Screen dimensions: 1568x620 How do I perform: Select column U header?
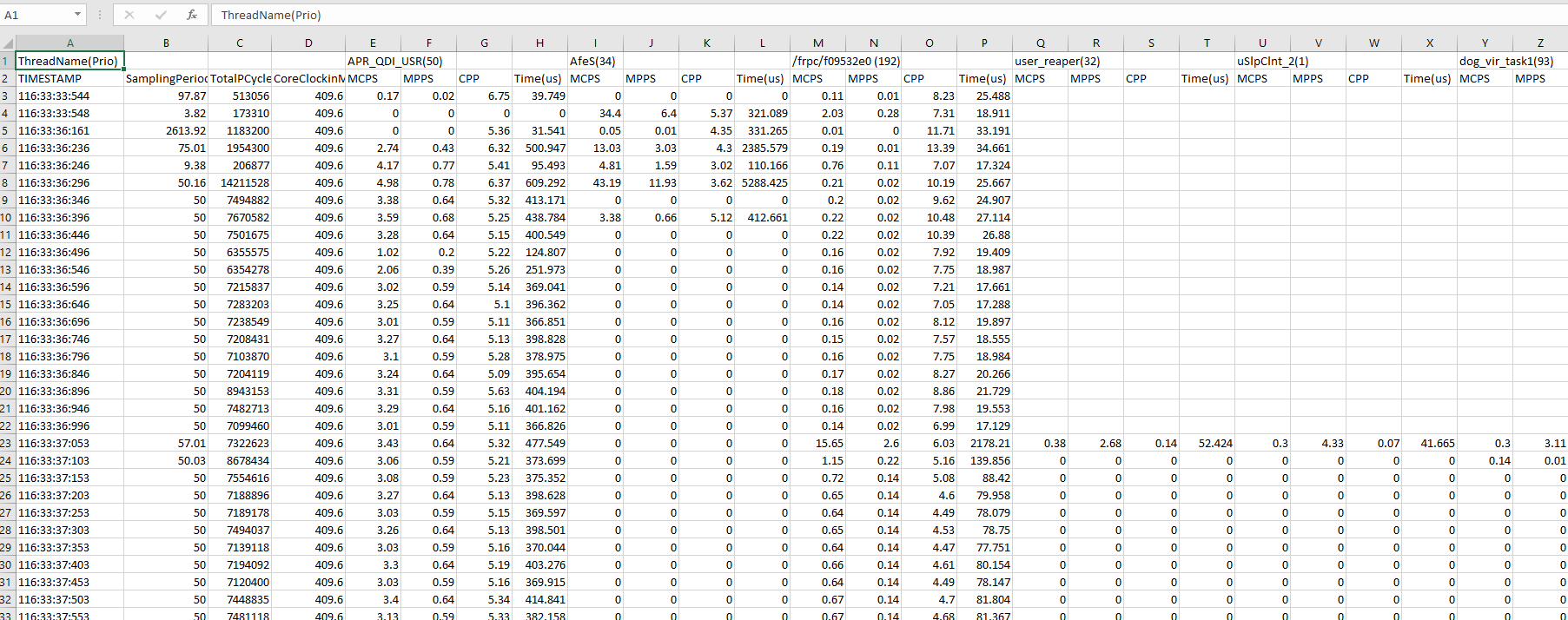(x=1262, y=43)
